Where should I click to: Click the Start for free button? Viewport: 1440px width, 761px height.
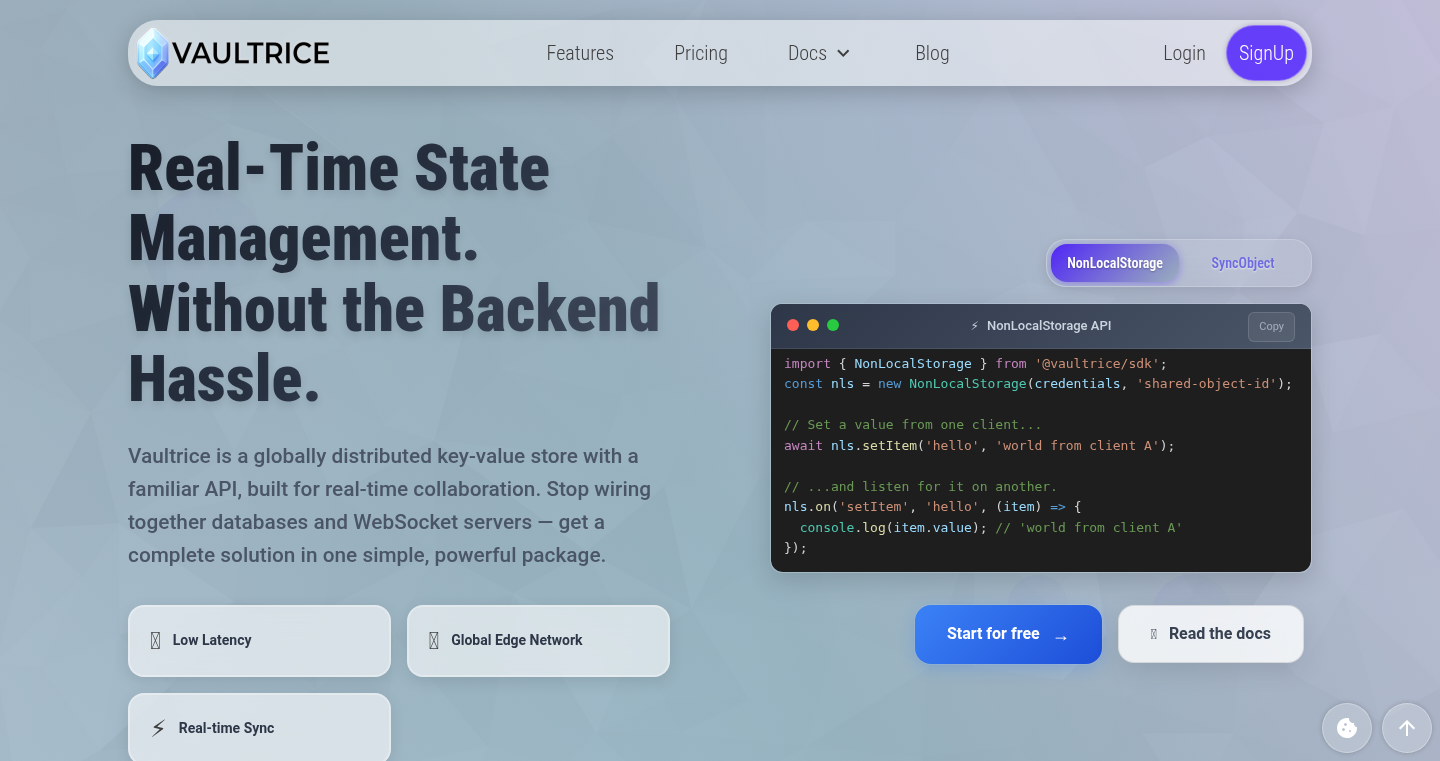pos(1008,634)
